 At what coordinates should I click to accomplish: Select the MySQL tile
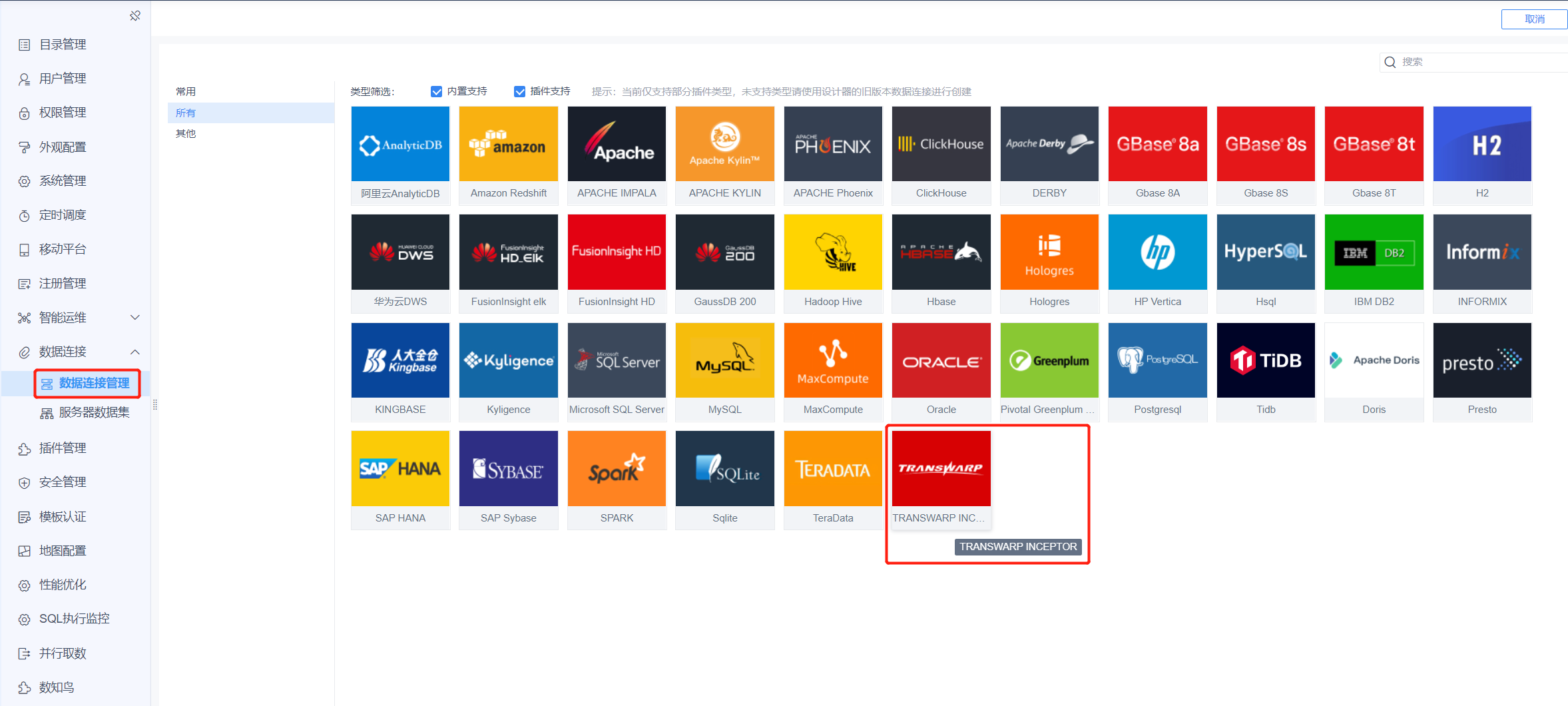pyautogui.click(x=725, y=372)
